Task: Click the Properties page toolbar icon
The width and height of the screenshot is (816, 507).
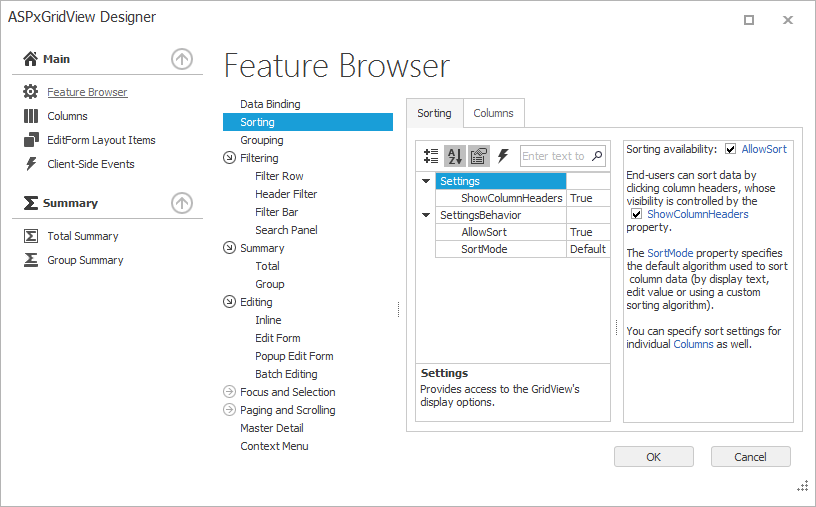Action: click(479, 156)
